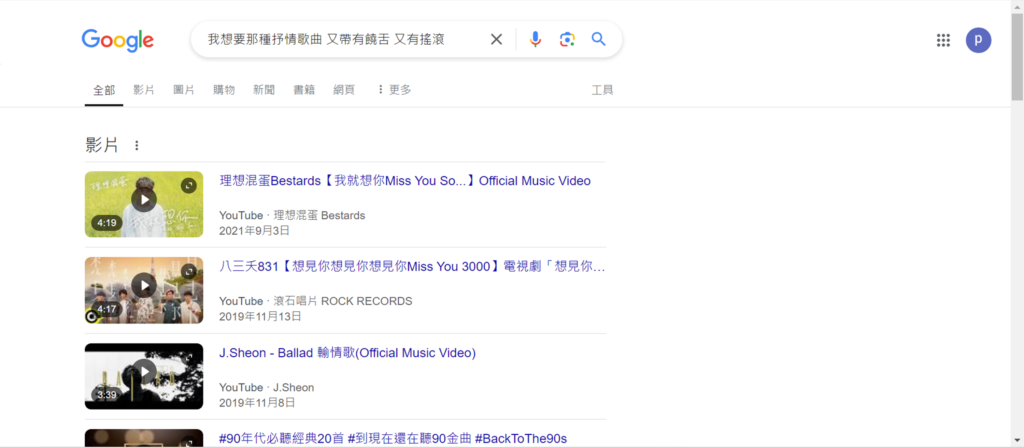This screenshot has width=1024, height=447.
Task: Play the 3:39 J.Sheon video thumbnail
Action: [x=144, y=376]
